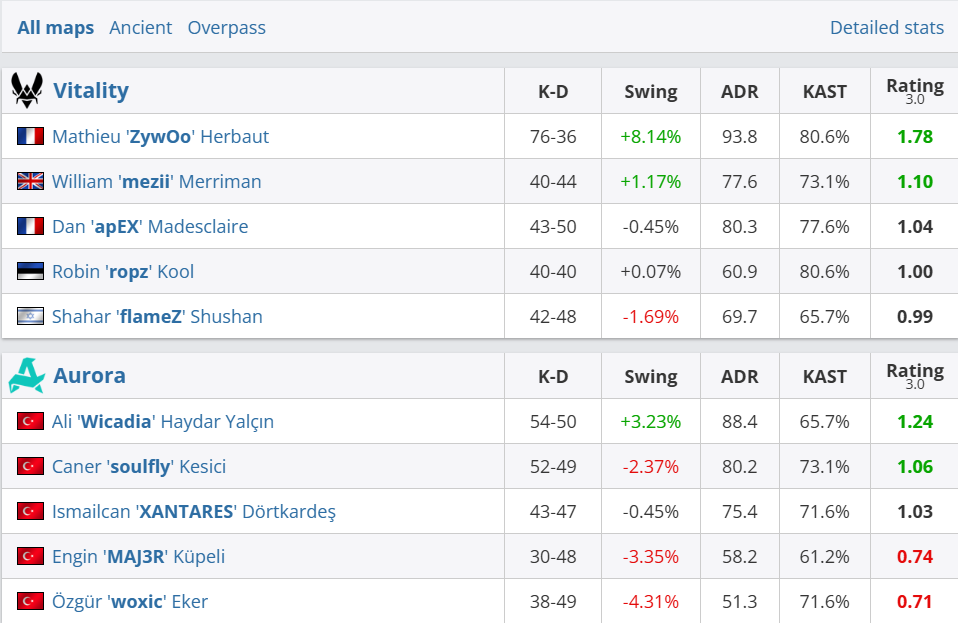Open the Vitality team page link
Screen dimensions: 958x623
pyautogui.click(x=91, y=91)
